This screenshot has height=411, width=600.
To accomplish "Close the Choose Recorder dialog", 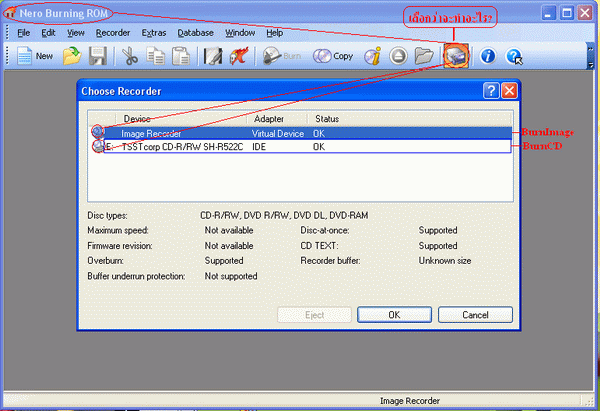I will click(x=510, y=91).
